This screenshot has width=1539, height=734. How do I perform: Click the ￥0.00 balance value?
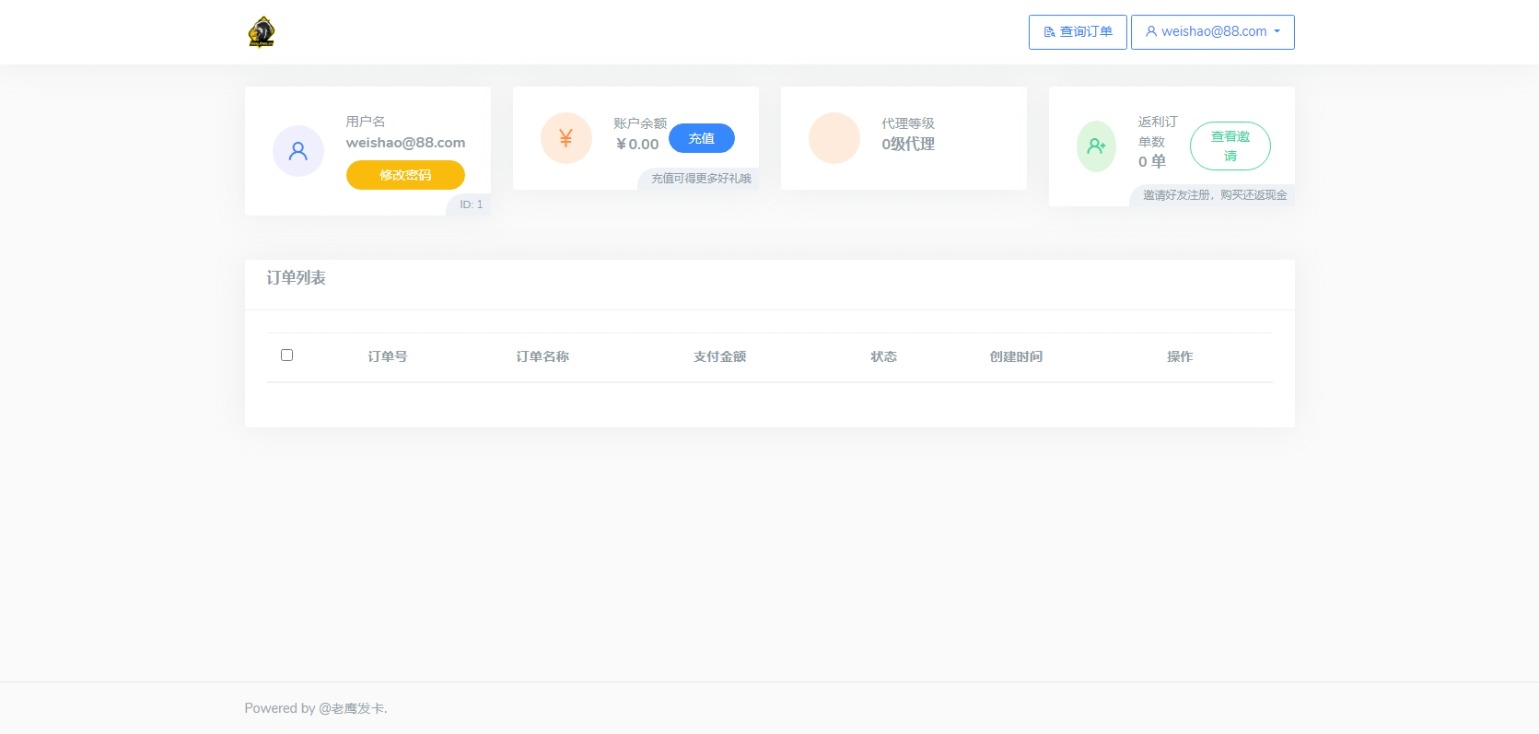(x=637, y=144)
